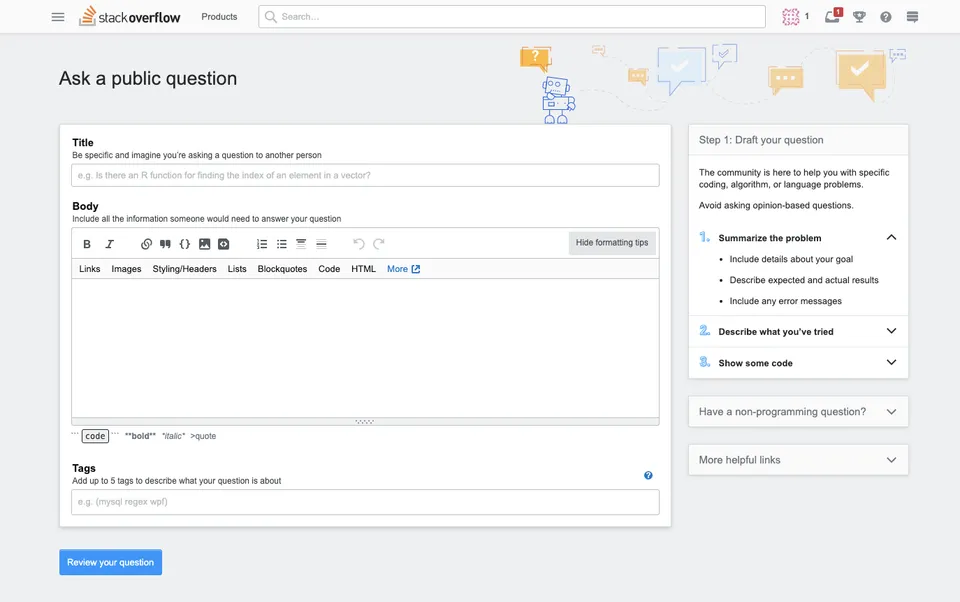Click 'Include any error messages' text
The height and width of the screenshot is (602, 960).
coord(786,301)
